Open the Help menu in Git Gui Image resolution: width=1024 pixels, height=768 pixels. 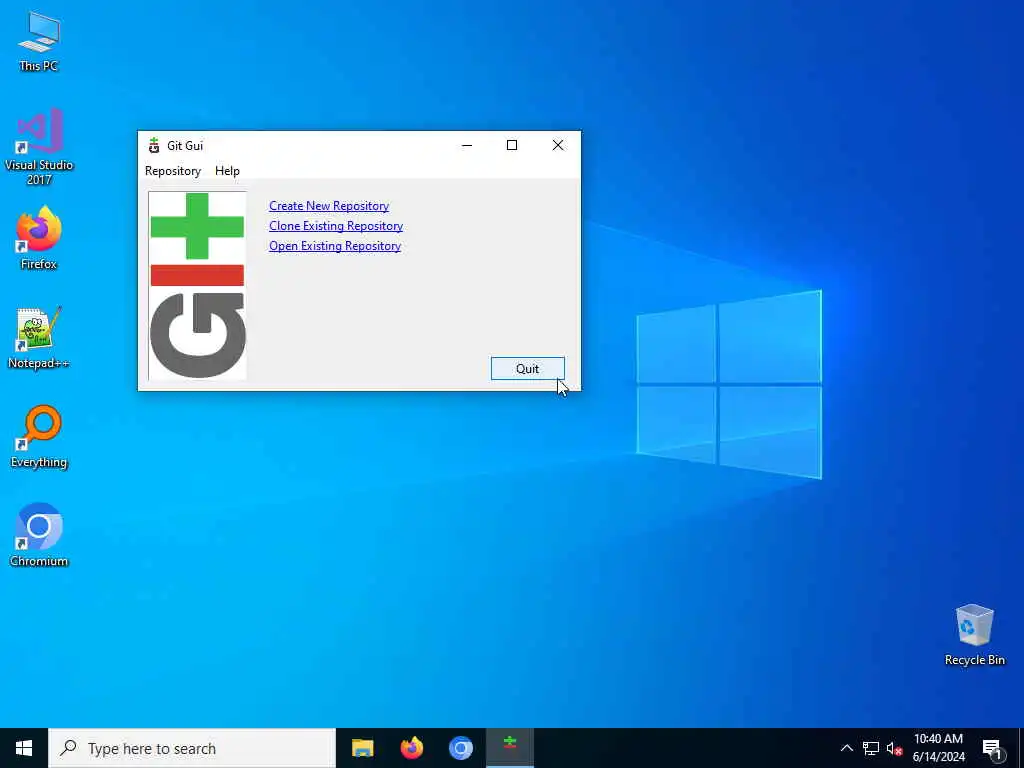[227, 170]
